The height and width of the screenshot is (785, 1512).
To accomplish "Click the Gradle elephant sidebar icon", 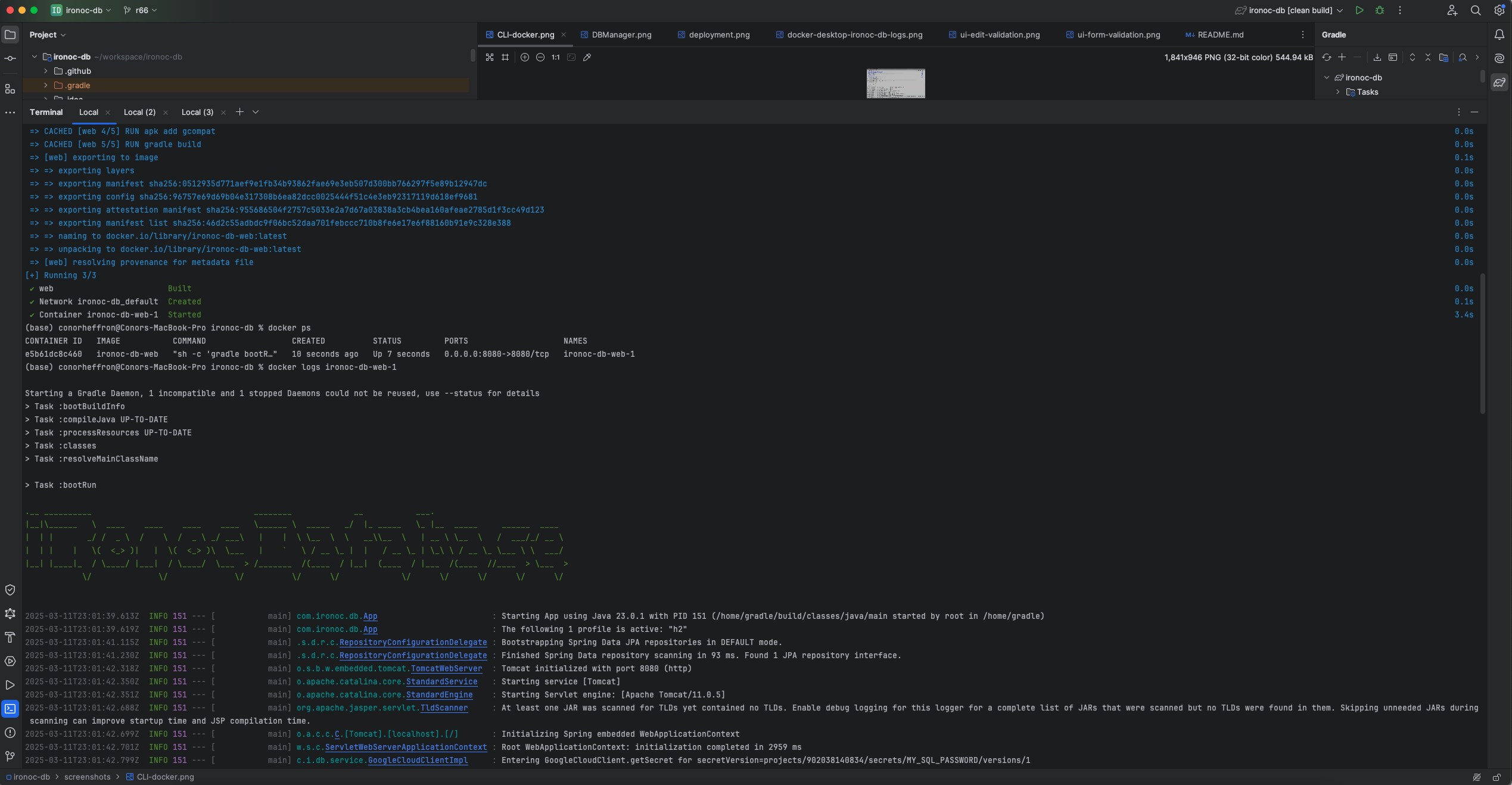I will [1499, 83].
